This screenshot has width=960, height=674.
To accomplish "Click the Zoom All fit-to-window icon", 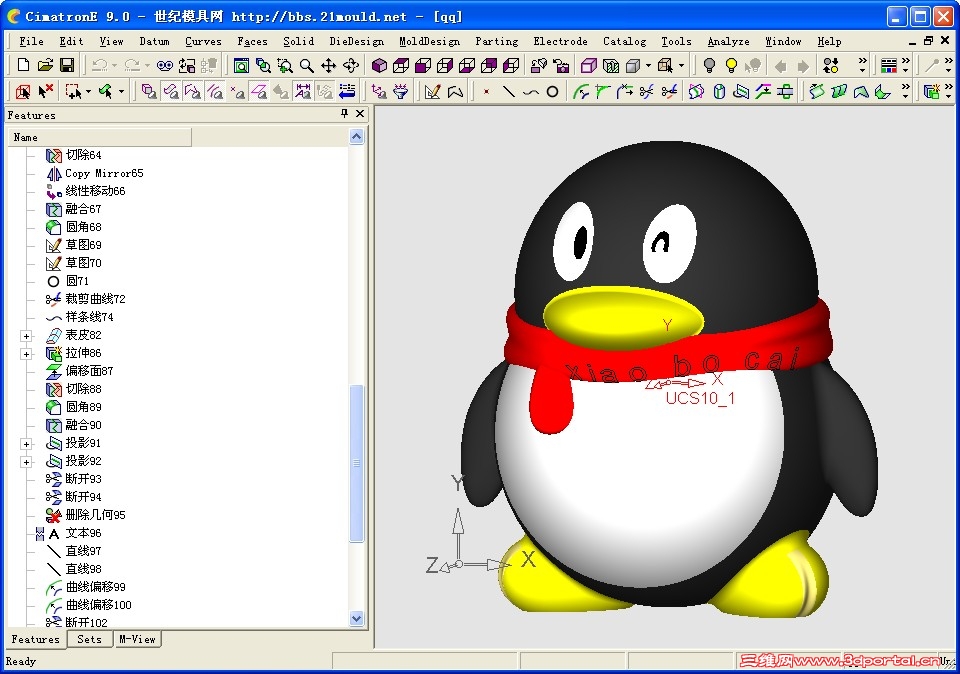I will pos(241,66).
